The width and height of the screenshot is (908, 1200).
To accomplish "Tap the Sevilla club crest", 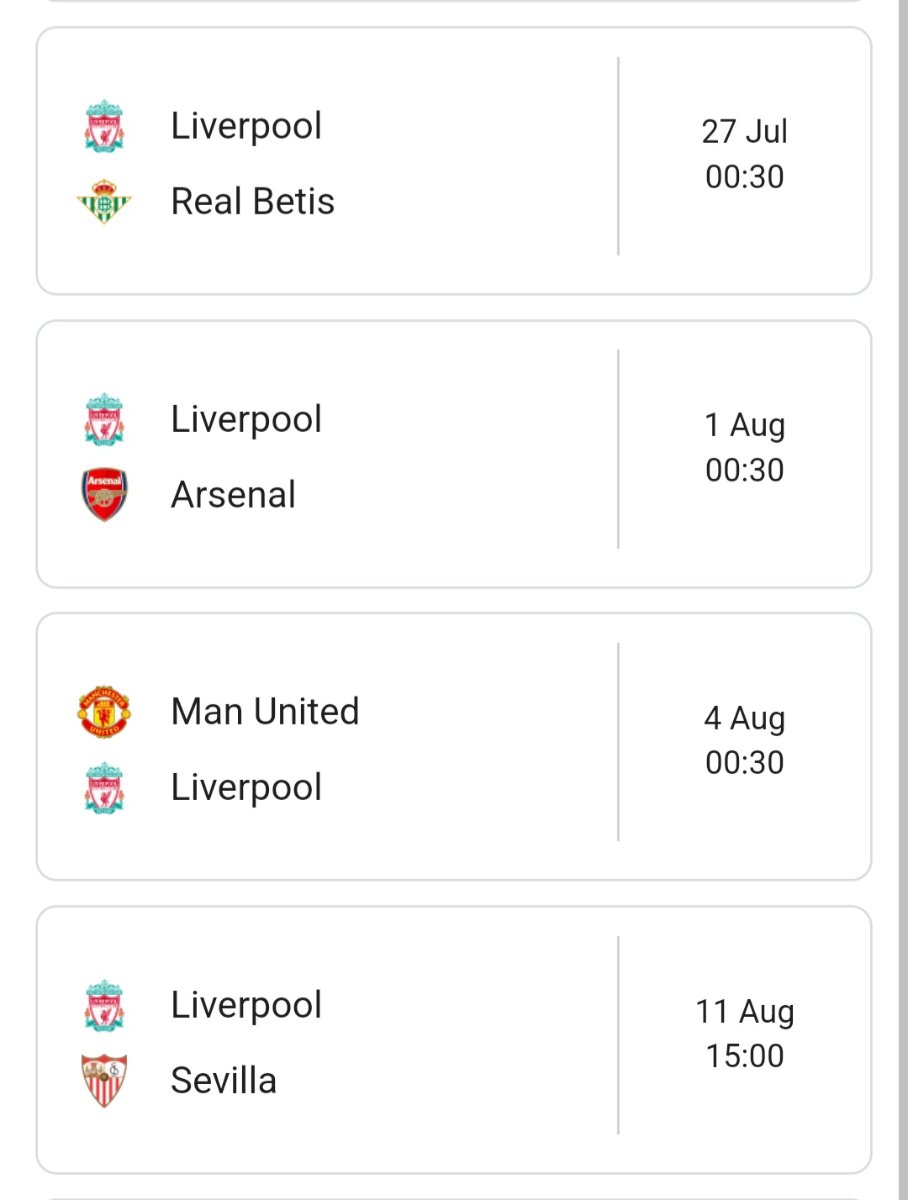I will click(104, 1081).
